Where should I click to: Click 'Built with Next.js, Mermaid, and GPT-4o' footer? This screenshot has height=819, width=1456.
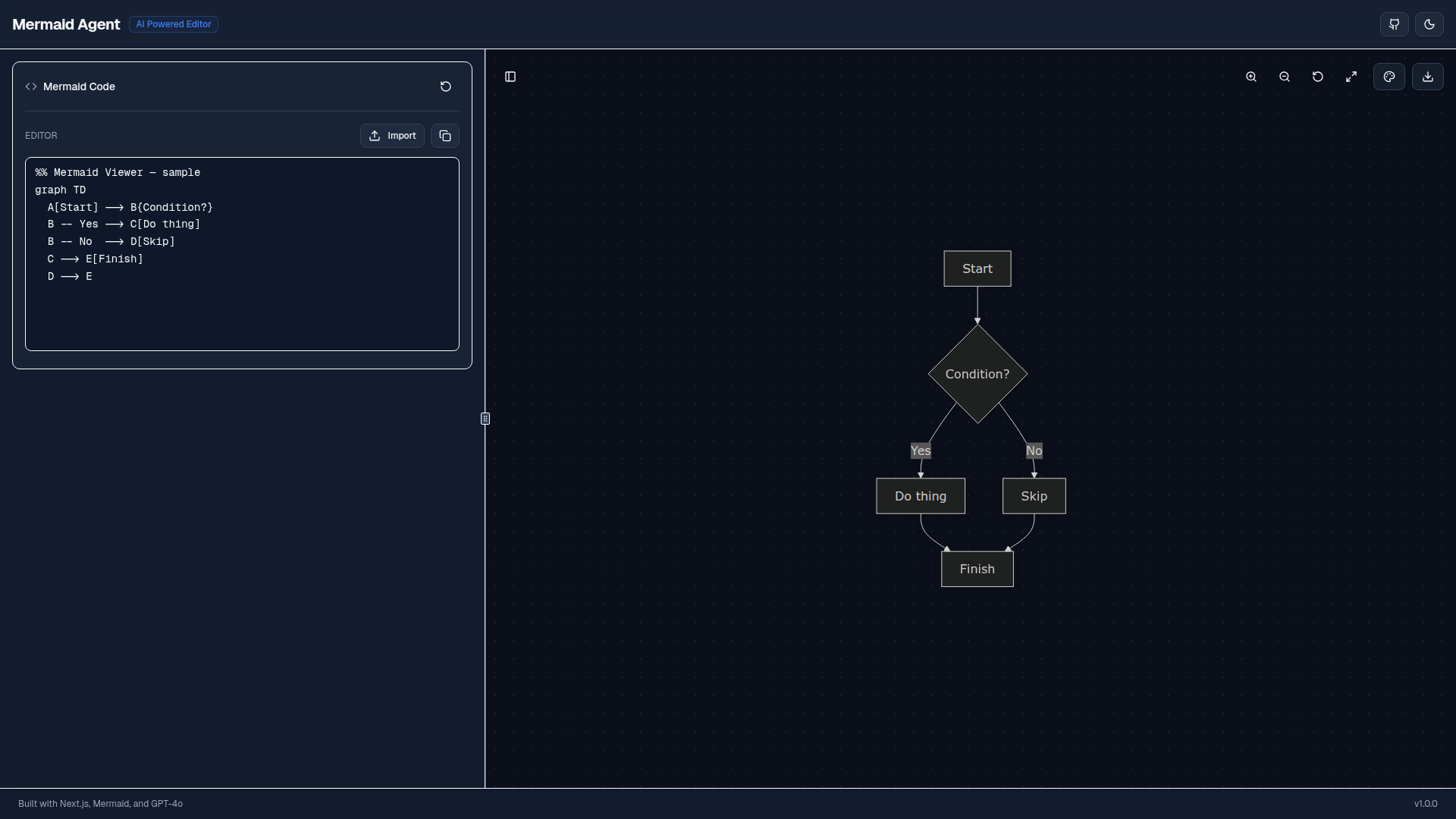pos(101,804)
